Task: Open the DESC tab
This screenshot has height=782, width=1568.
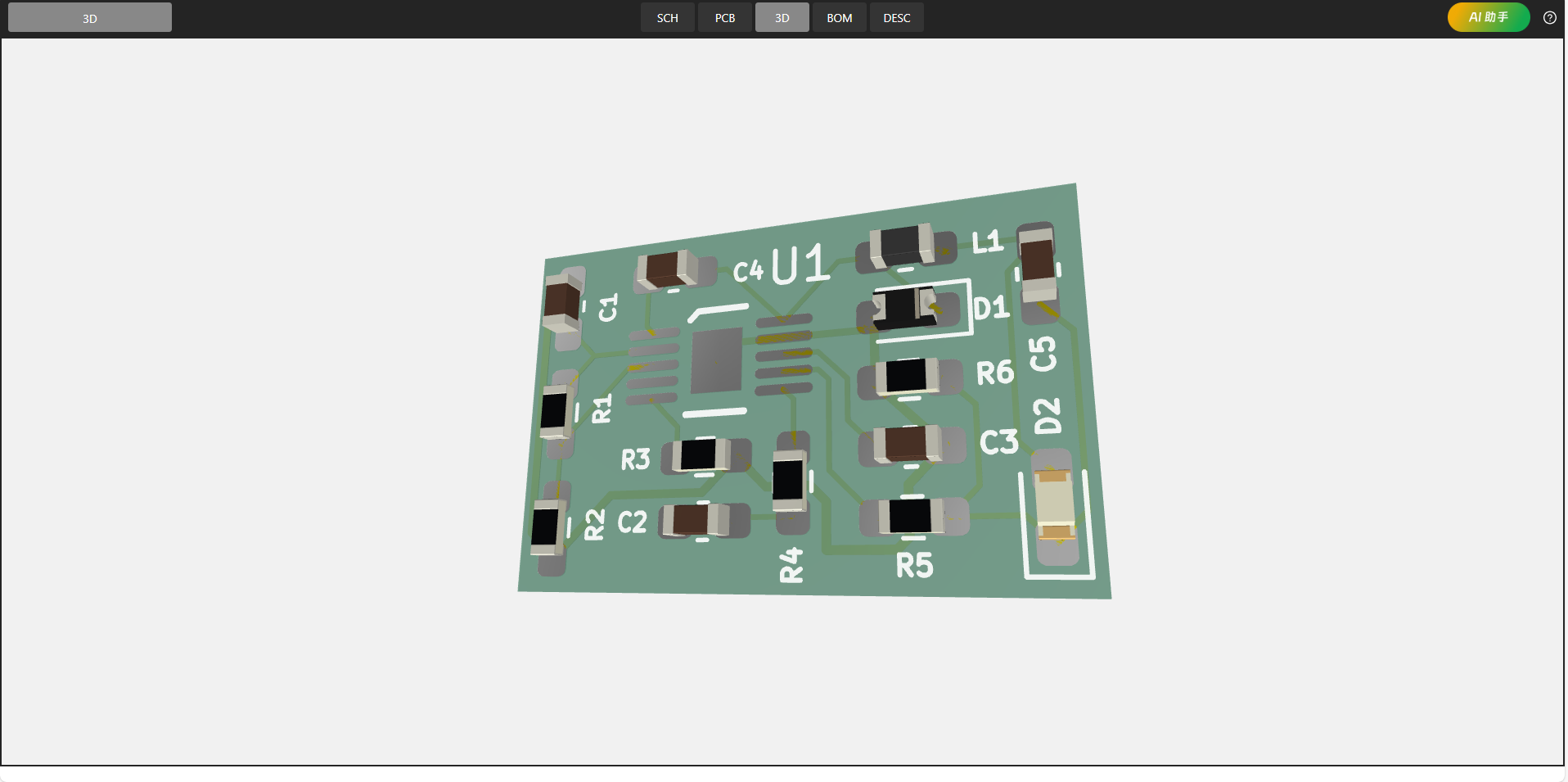Action: tap(896, 17)
